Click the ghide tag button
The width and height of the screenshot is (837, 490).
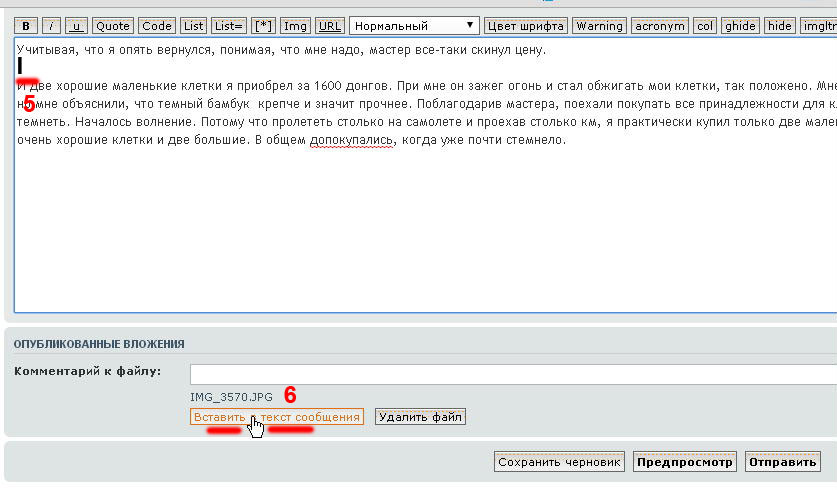pos(742,26)
